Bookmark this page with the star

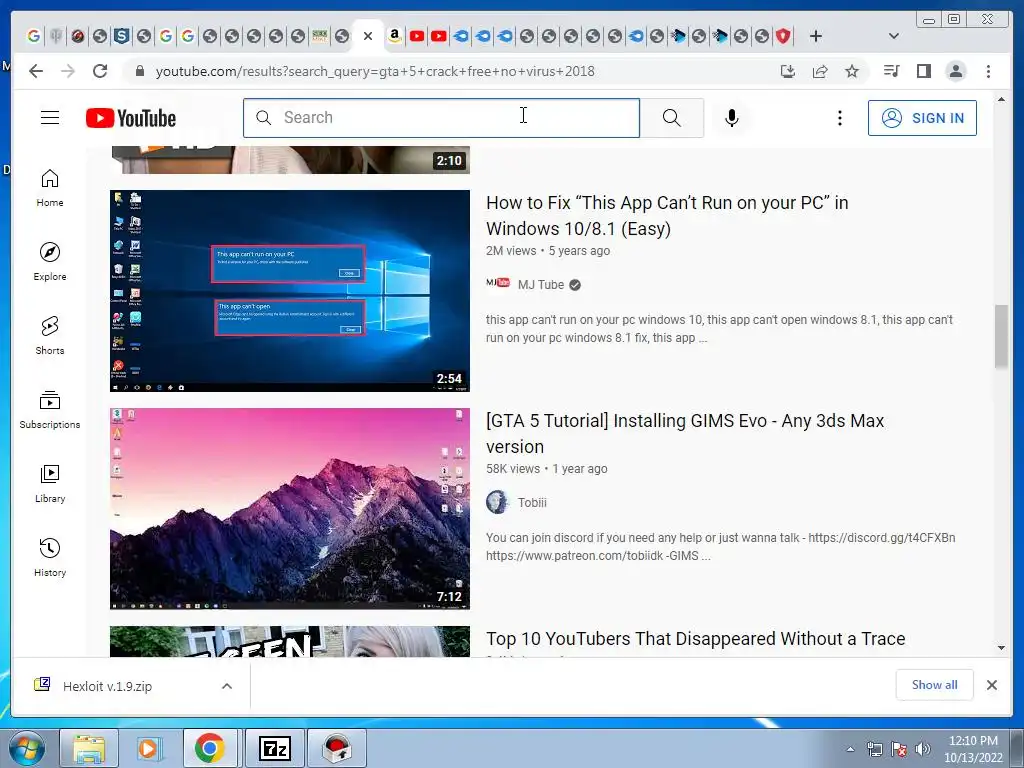pos(852,71)
